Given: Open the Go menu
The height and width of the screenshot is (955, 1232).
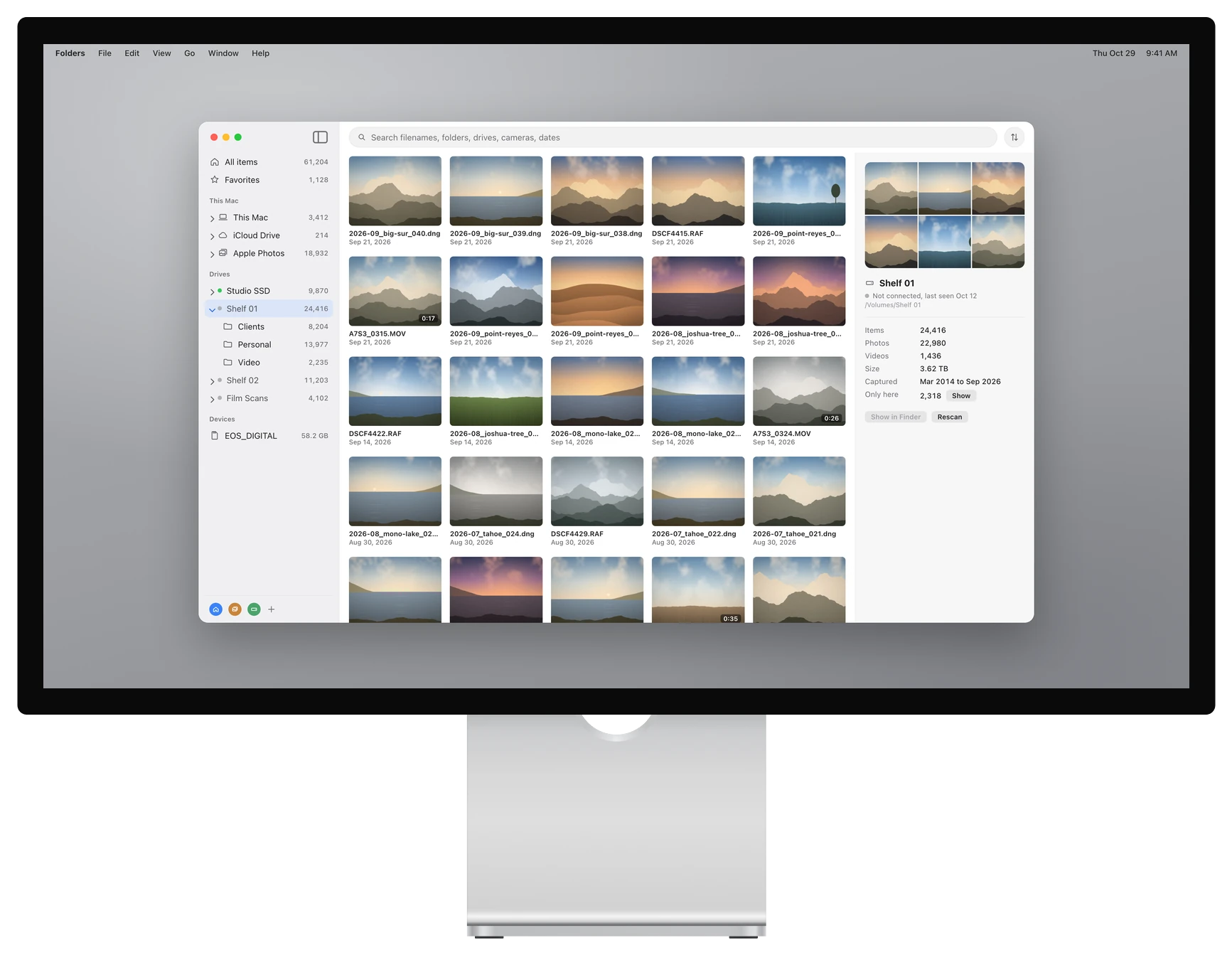Looking at the screenshot, I should click(x=189, y=53).
